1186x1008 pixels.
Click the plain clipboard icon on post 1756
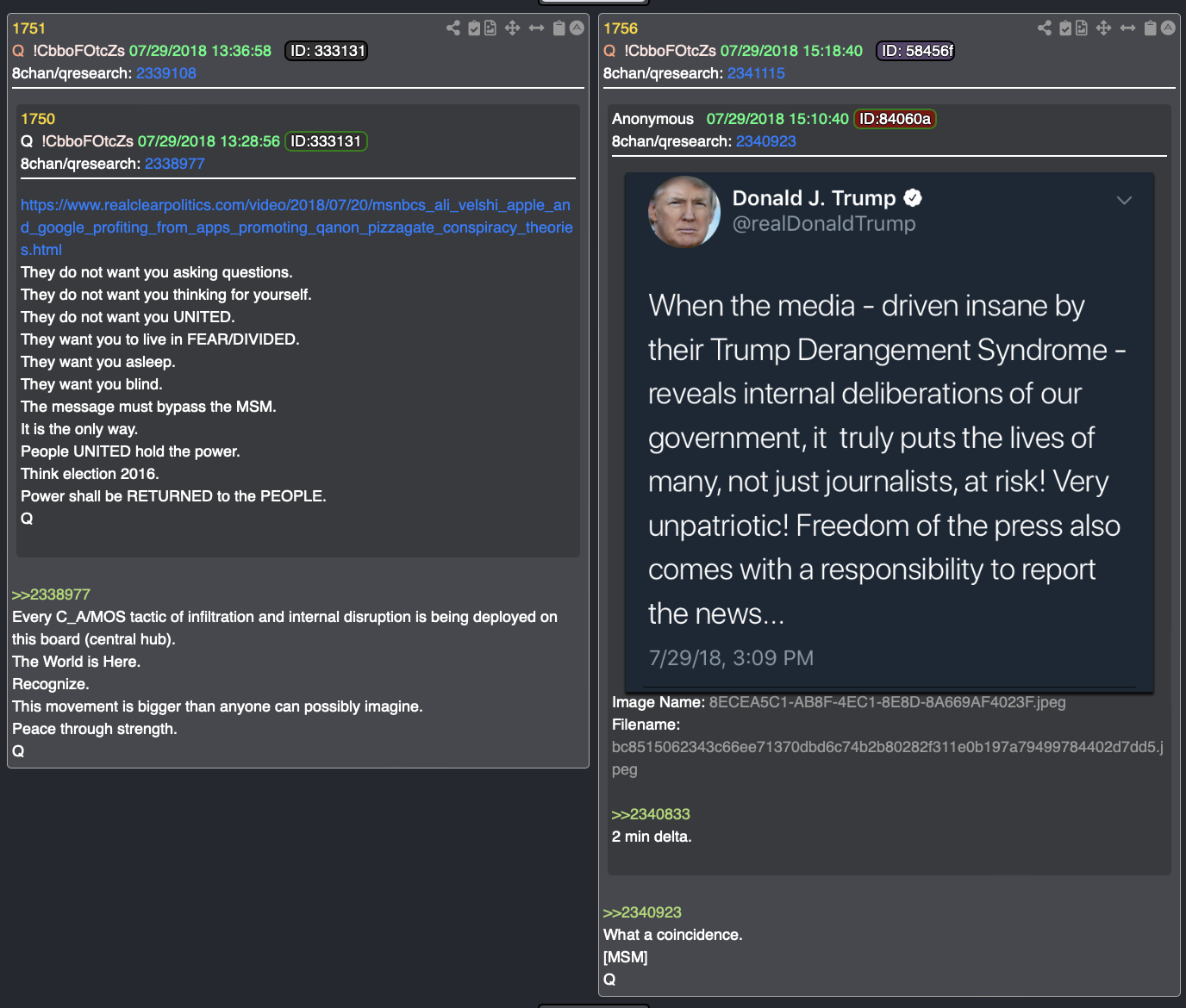pyautogui.click(x=1150, y=28)
